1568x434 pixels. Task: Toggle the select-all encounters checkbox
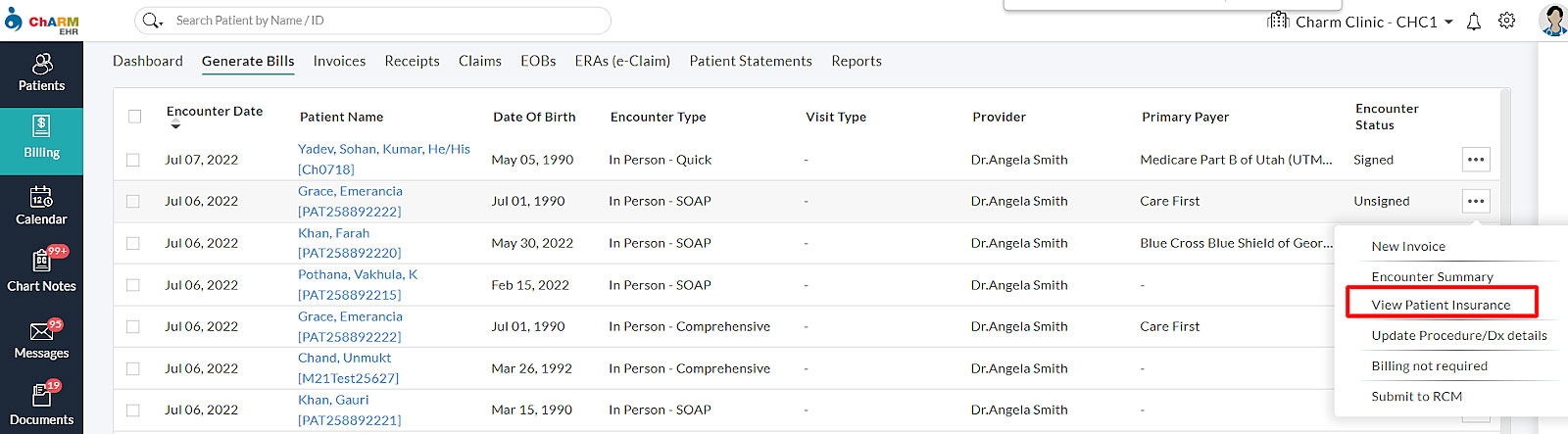[135, 117]
